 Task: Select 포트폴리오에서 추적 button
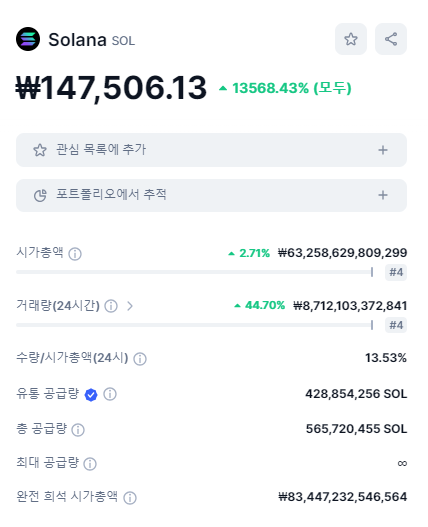pyautogui.click(x=211, y=195)
